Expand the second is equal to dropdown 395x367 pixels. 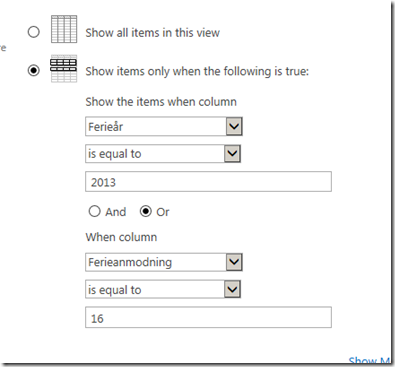232,289
